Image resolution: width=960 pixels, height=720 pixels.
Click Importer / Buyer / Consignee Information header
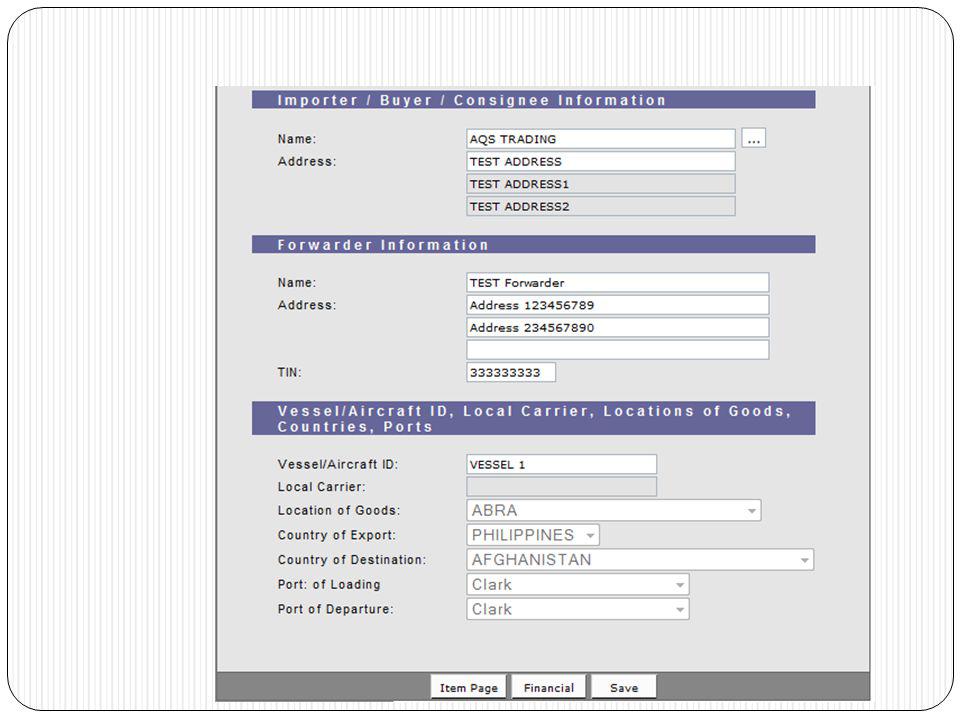(x=533, y=100)
